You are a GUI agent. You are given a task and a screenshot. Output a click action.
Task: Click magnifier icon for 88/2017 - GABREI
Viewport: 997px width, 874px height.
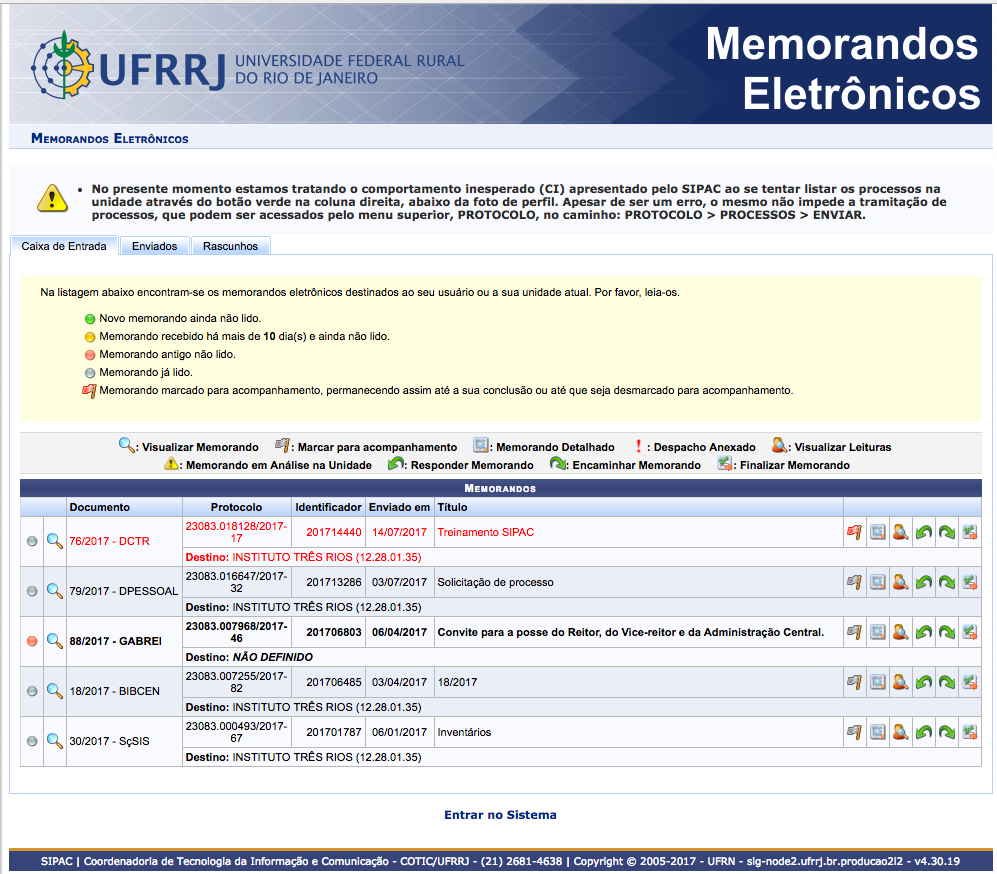click(54, 641)
